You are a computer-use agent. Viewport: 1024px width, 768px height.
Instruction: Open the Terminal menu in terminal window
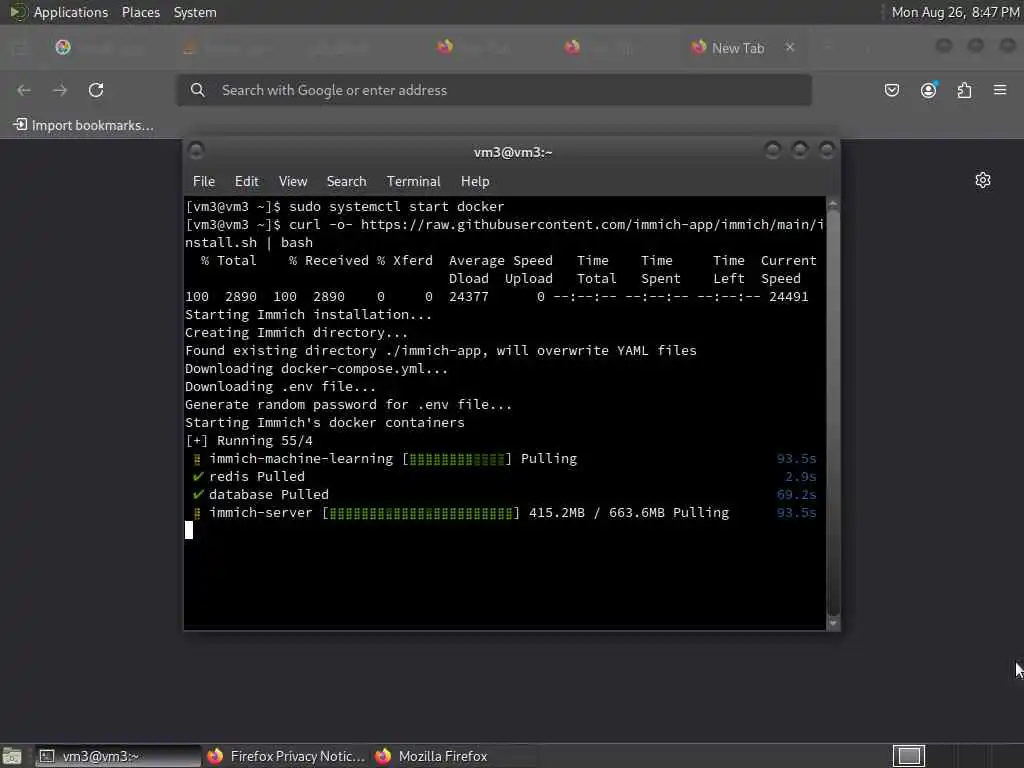click(413, 182)
